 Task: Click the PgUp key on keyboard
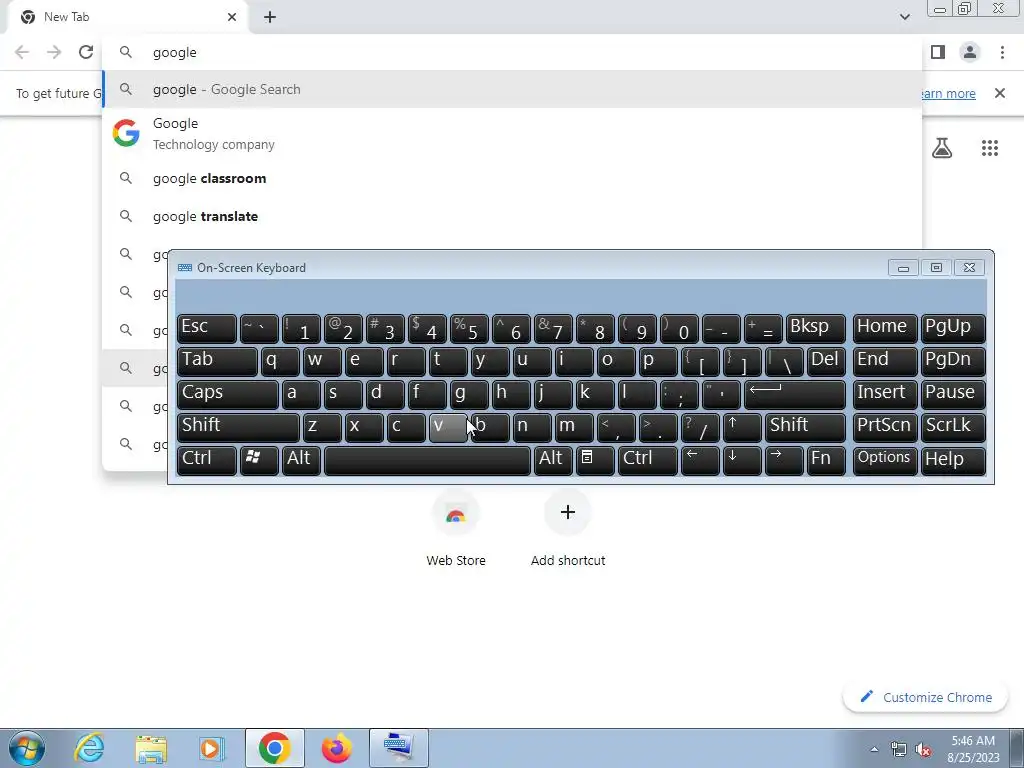pos(953,328)
